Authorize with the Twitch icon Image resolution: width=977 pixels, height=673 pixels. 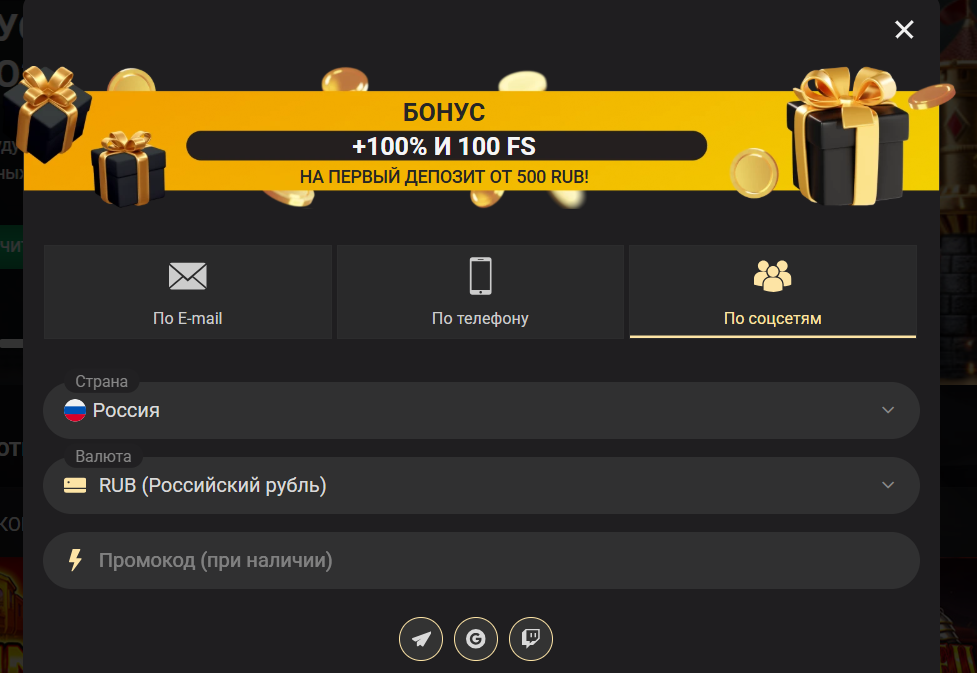(531, 639)
